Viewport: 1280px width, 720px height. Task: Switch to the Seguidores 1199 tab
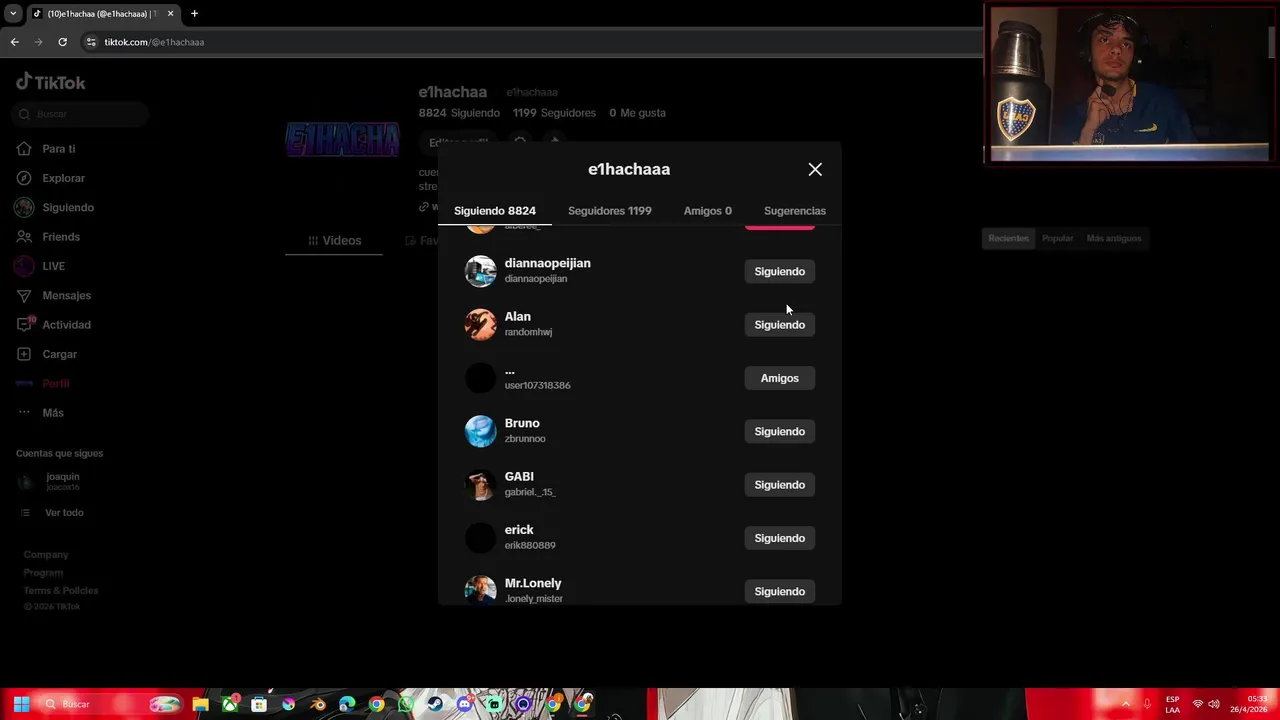click(609, 211)
